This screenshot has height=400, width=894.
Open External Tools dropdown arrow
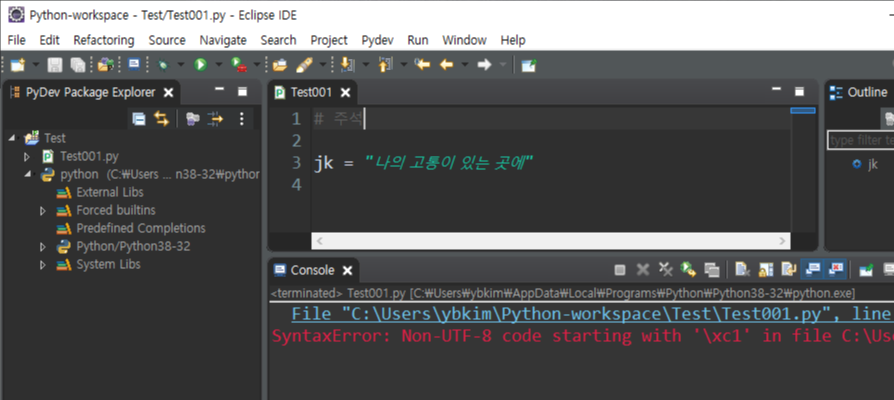pyautogui.click(x=256, y=65)
